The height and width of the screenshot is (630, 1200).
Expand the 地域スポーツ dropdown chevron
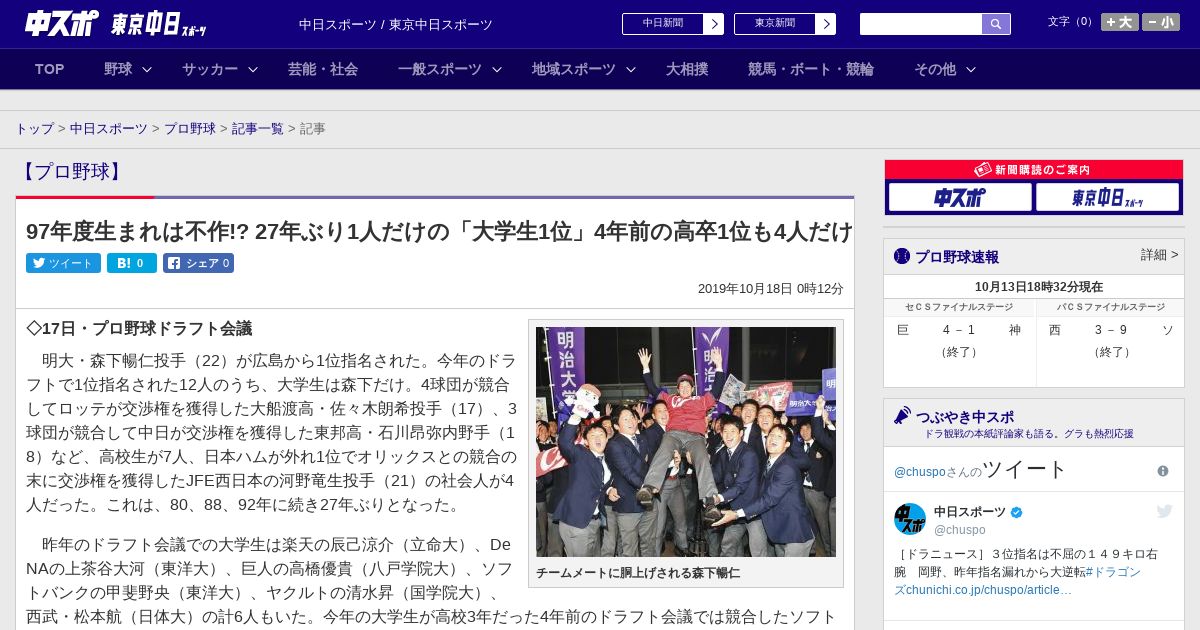click(631, 69)
